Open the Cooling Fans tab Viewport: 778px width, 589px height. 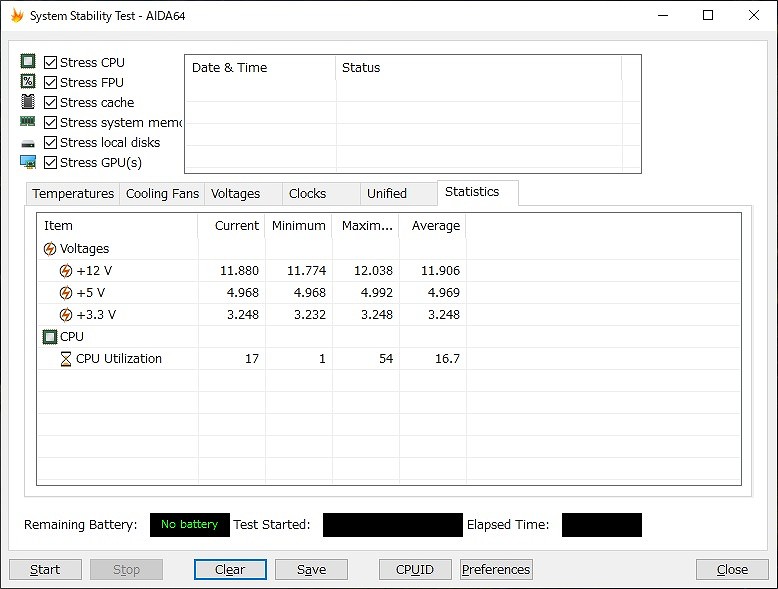coord(162,194)
